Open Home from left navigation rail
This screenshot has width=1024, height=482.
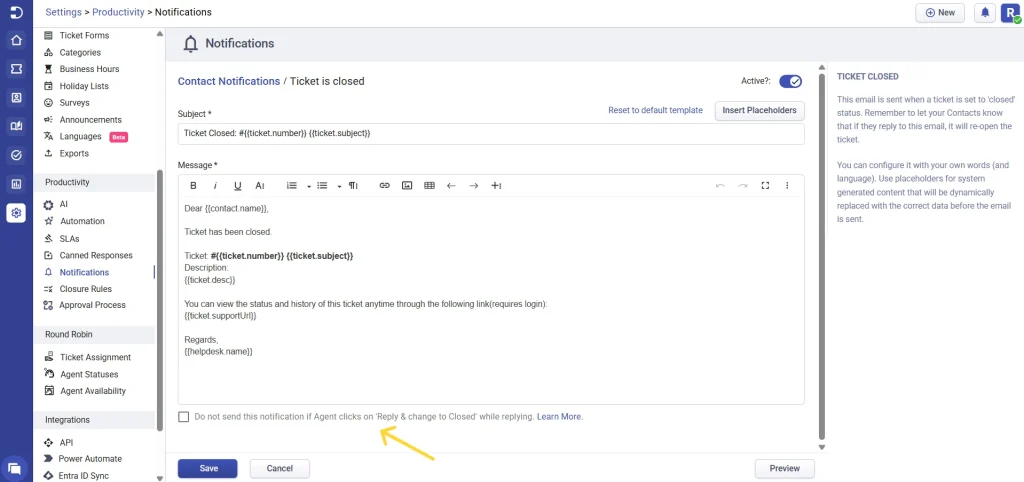16,40
